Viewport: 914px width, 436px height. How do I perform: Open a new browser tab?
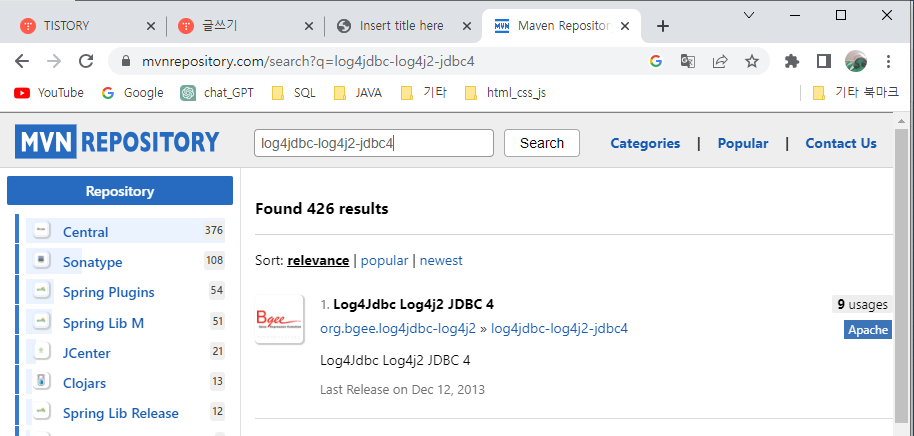click(x=663, y=26)
